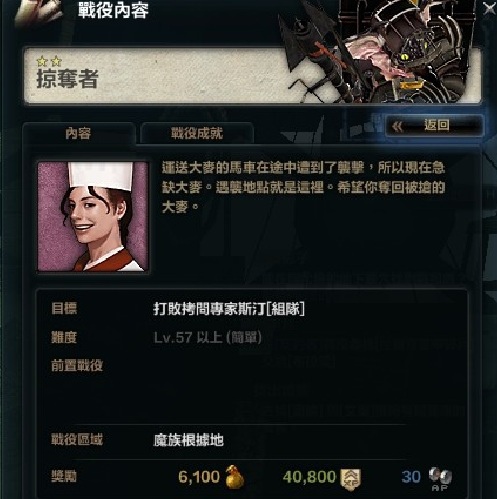Screen dimensions: 497x499
Task: Click the gold pouch reward icon
Action: (x=235, y=477)
